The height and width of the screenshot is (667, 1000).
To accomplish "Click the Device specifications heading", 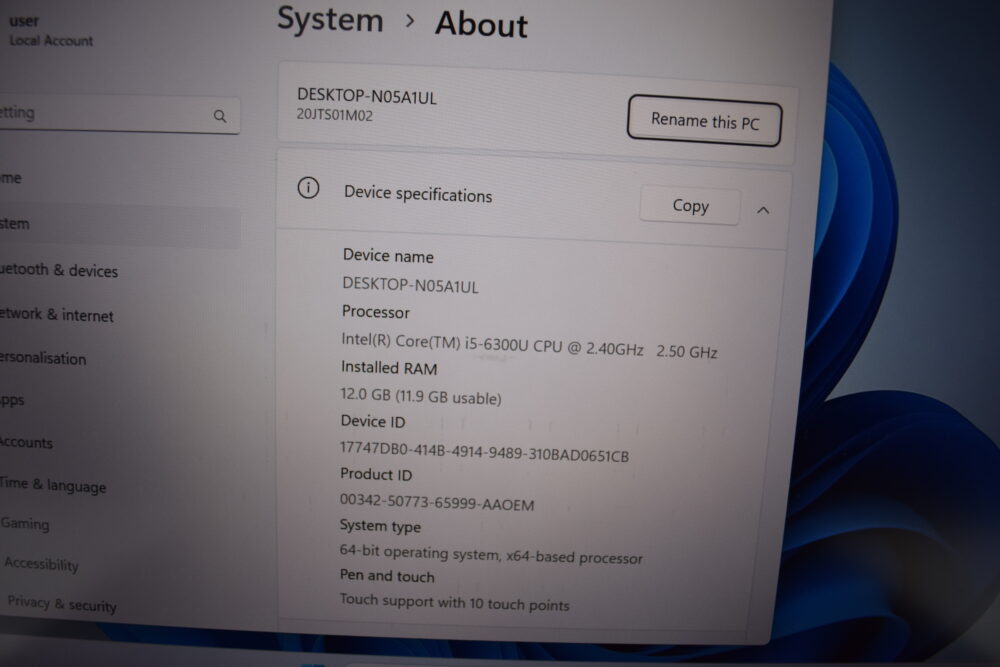I will coord(418,194).
